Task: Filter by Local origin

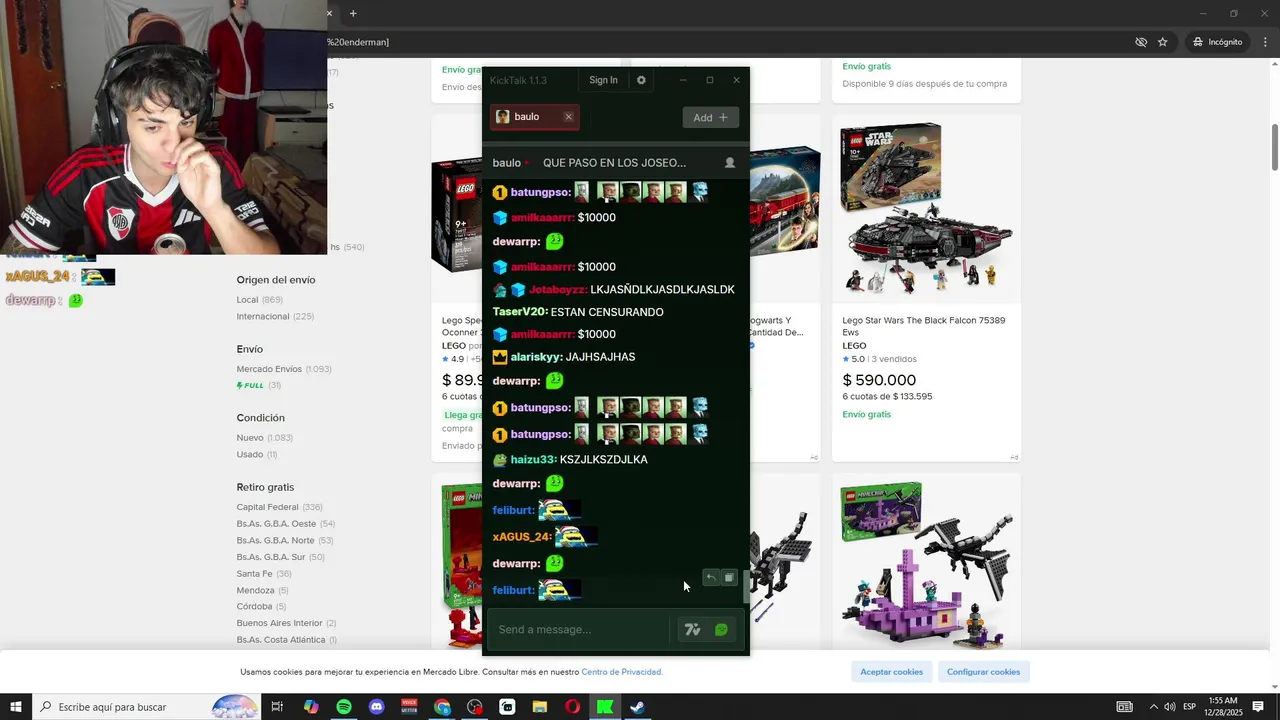Action: 247,300
